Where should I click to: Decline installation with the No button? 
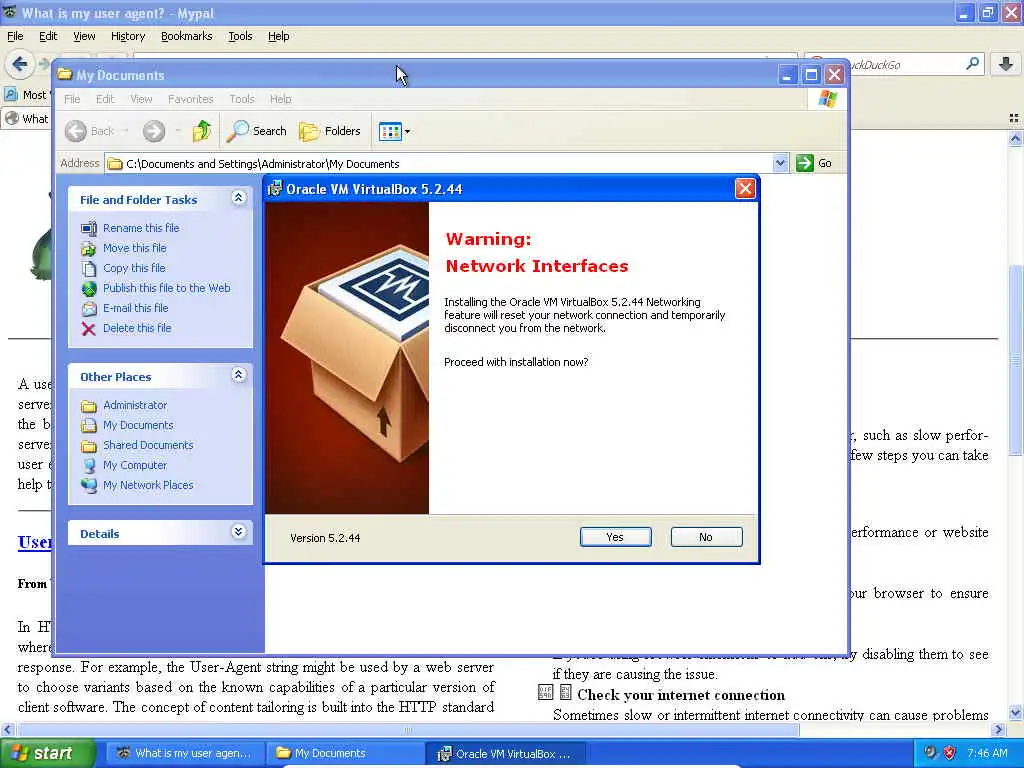pos(706,537)
